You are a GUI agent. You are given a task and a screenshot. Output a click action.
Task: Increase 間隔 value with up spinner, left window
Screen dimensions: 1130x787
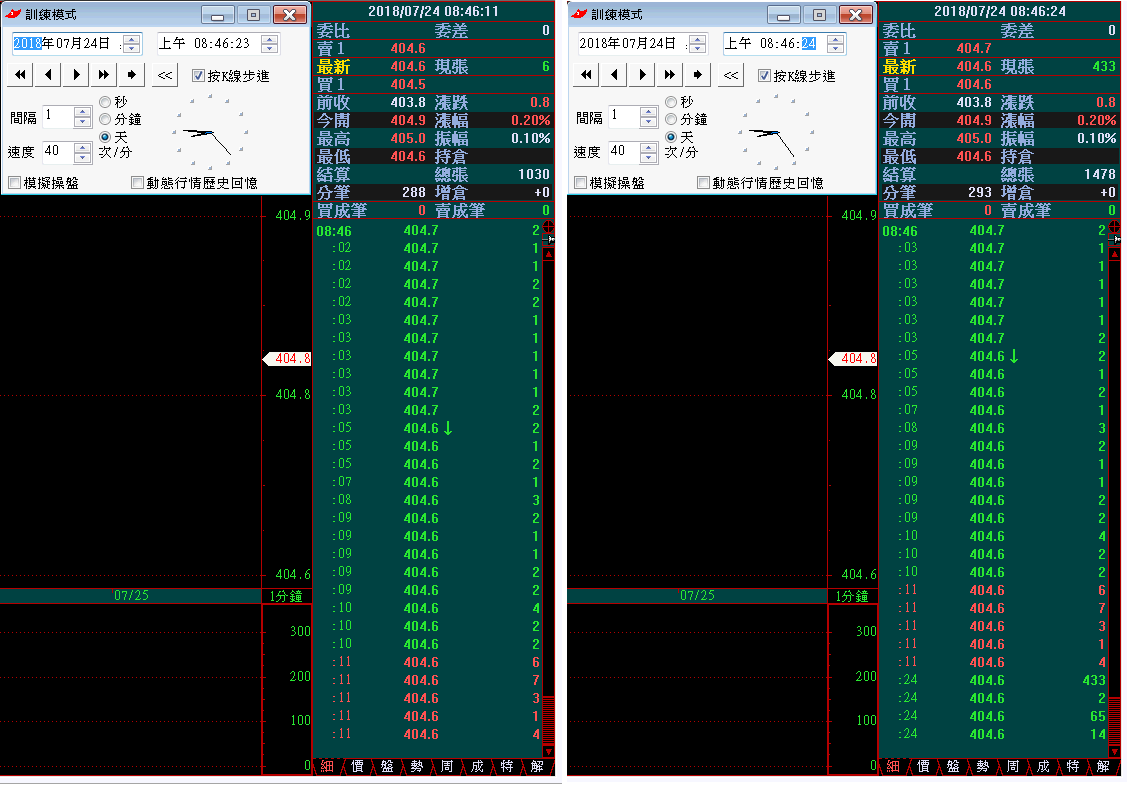point(82,111)
